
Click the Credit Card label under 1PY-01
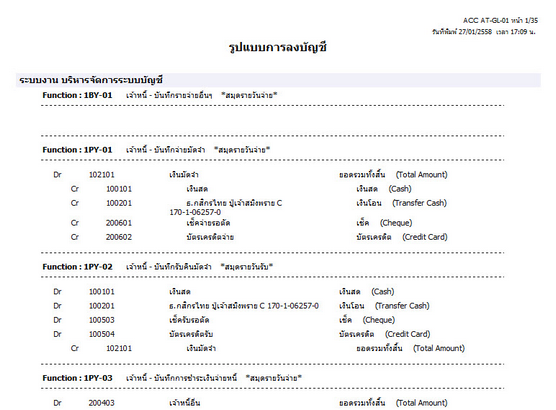pyautogui.click(x=425, y=237)
